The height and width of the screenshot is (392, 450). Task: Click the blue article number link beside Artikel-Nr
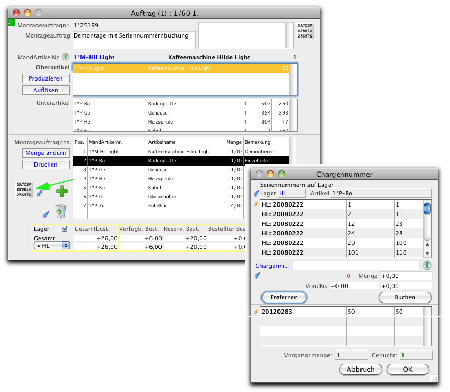tap(94, 57)
